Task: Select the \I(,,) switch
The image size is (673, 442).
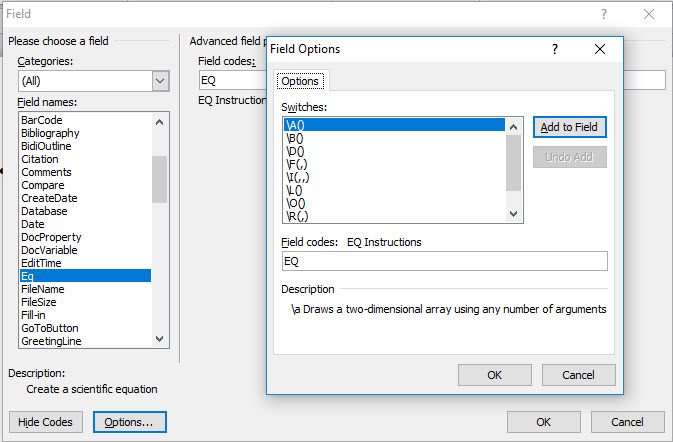Action: pos(394,177)
